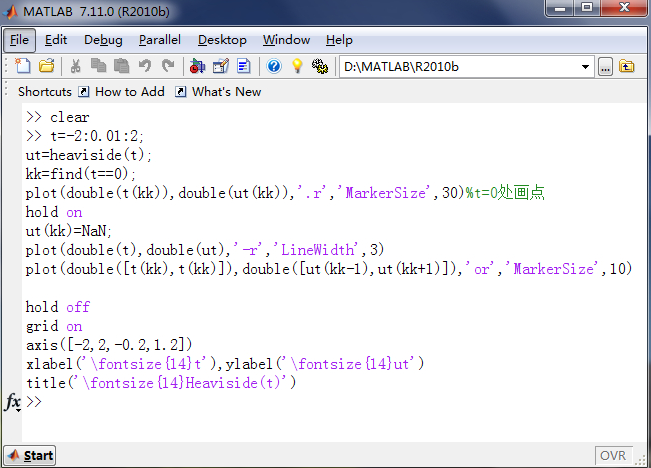Open the File menu
The image size is (651, 468).
pyautogui.click(x=19, y=40)
